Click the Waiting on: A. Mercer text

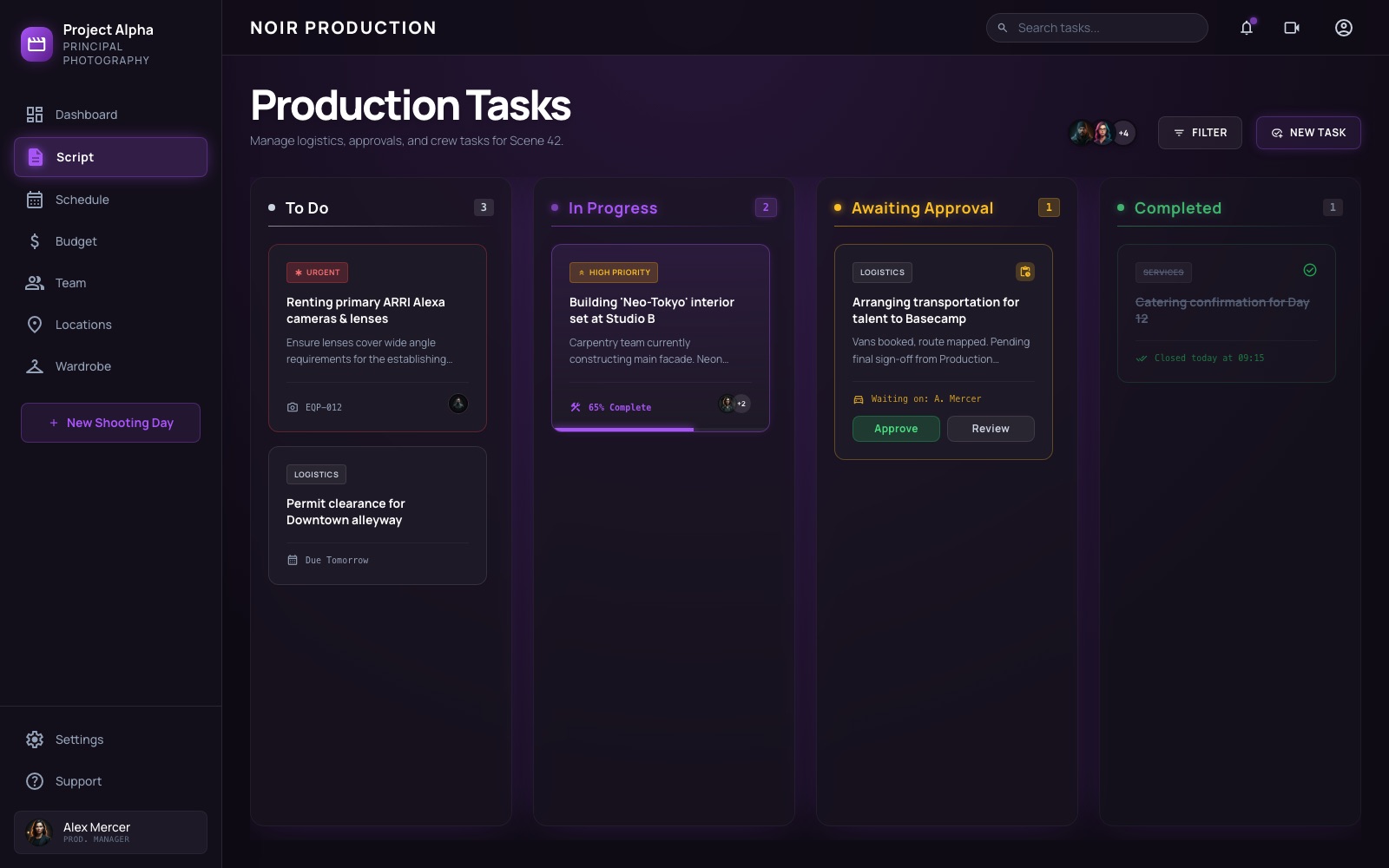coord(926,399)
